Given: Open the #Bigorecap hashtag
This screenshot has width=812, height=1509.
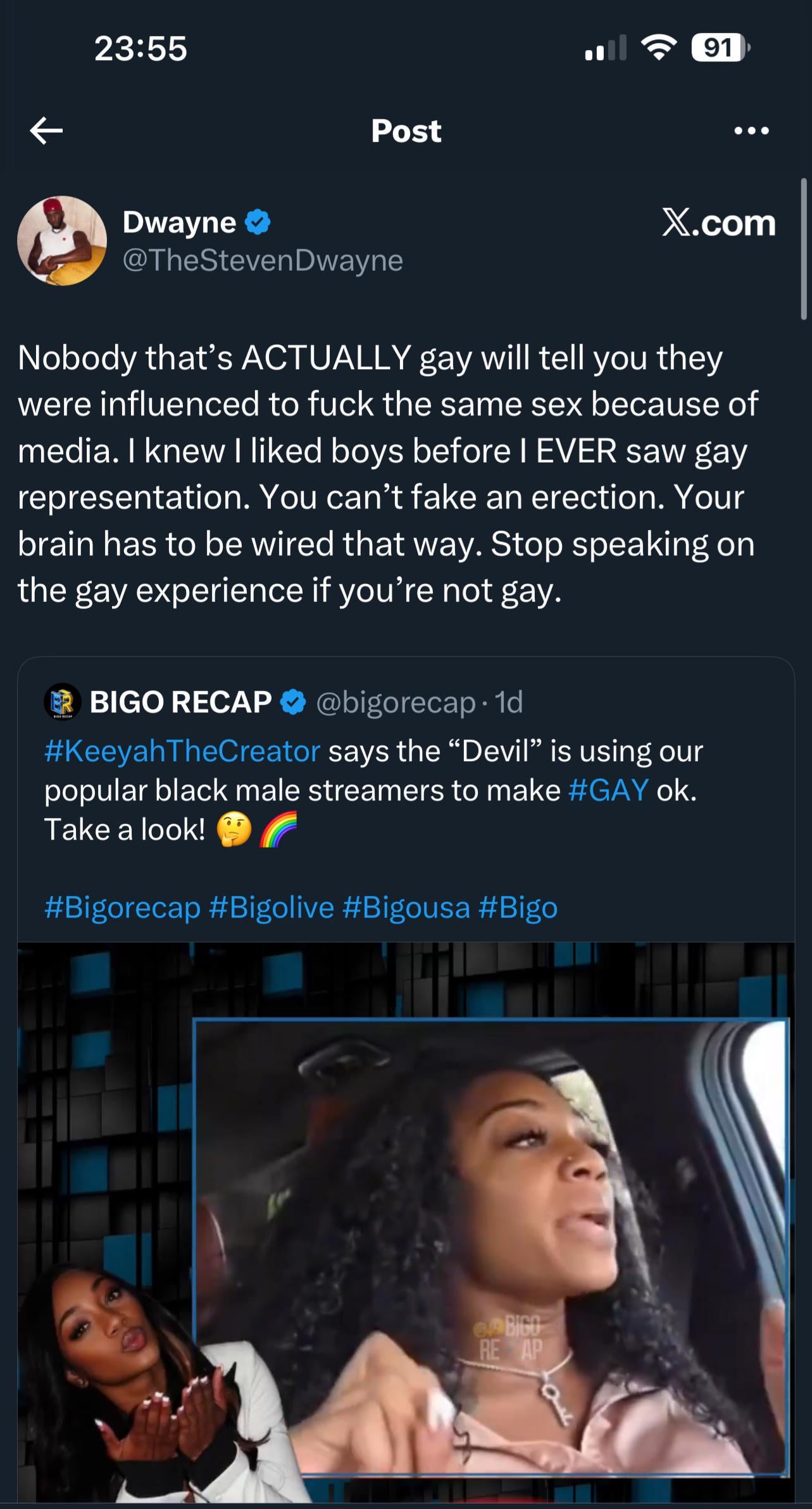Looking at the screenshot, I should 122,907.
